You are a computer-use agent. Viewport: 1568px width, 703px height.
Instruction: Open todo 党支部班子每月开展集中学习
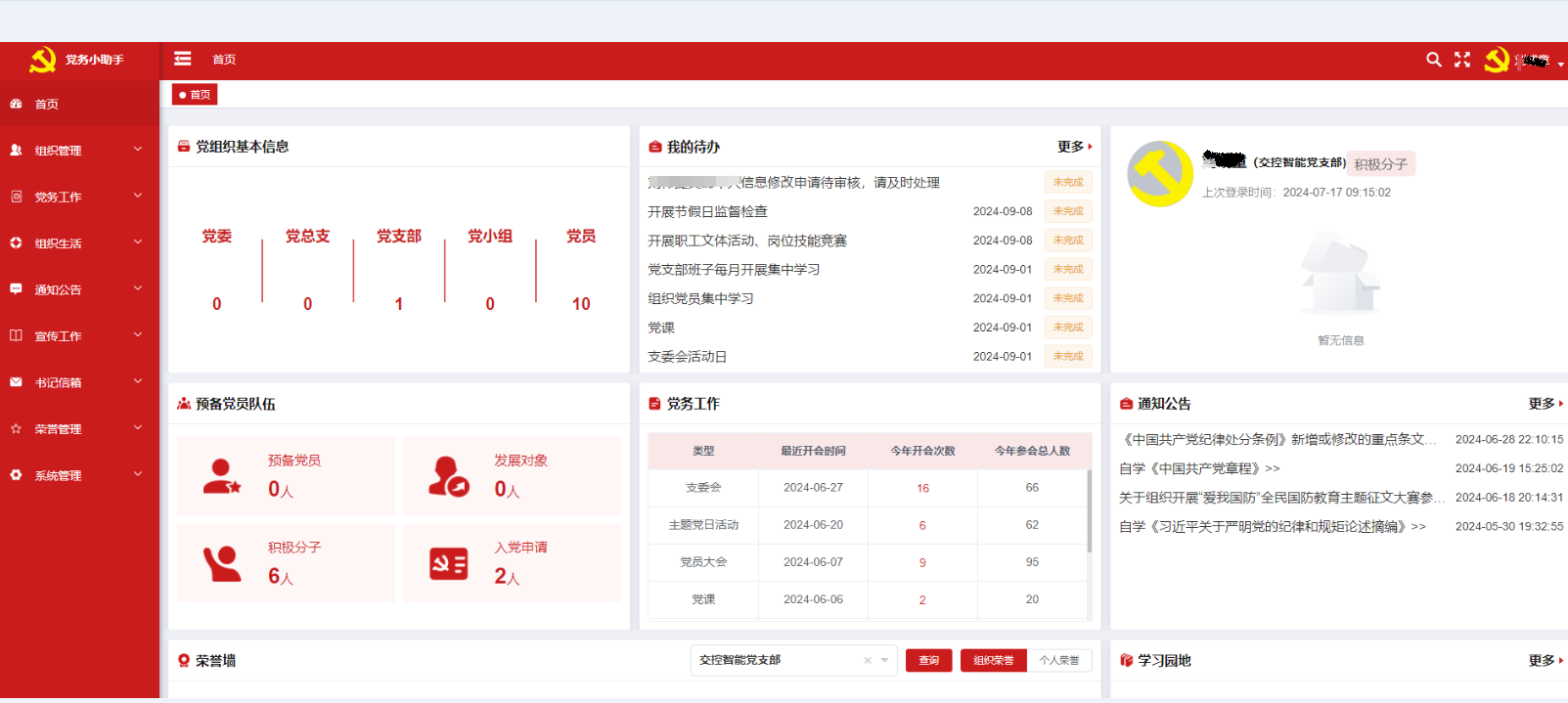coord(734,270)
